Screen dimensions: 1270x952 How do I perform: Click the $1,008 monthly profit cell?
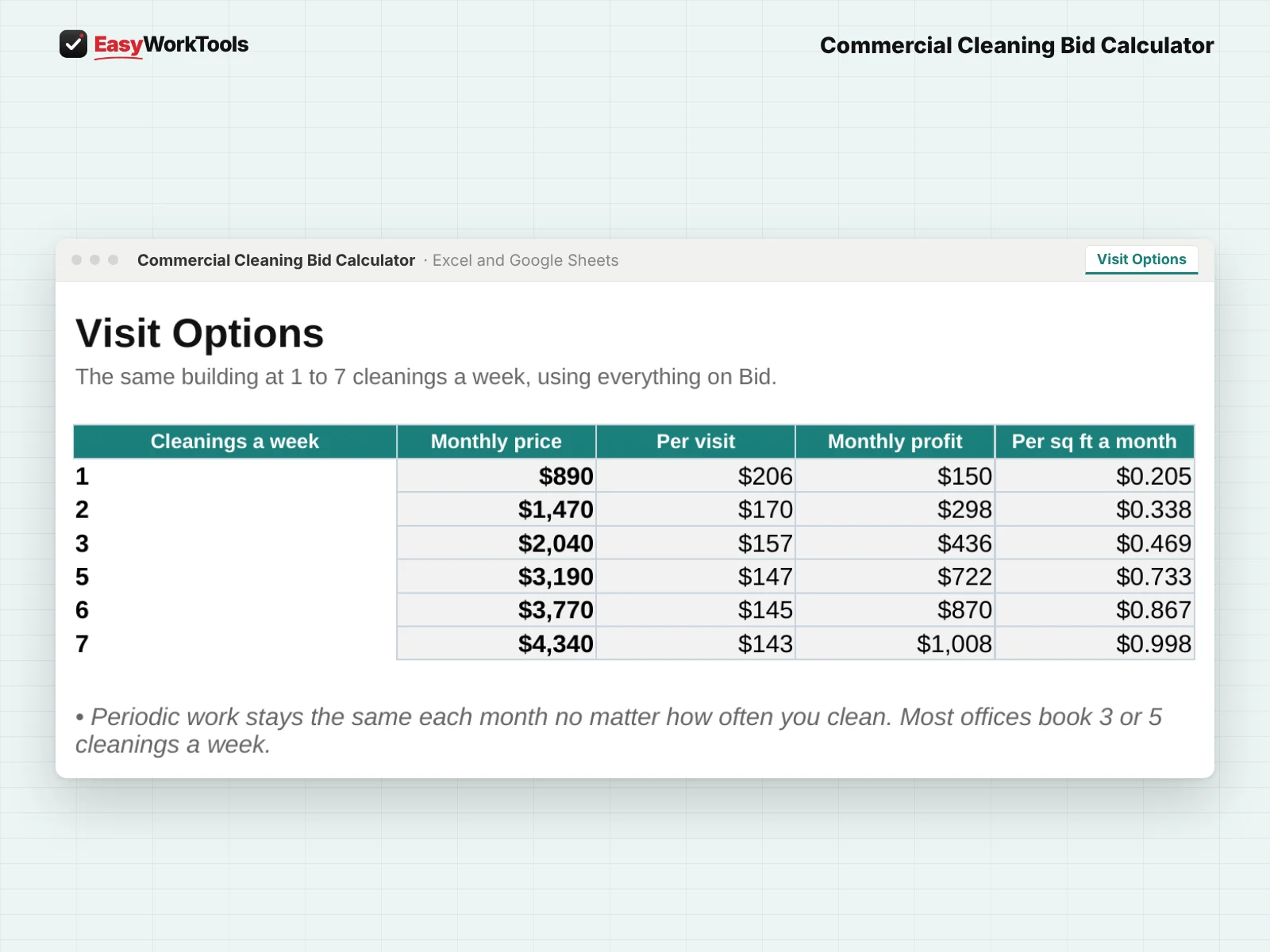(895, 643)
